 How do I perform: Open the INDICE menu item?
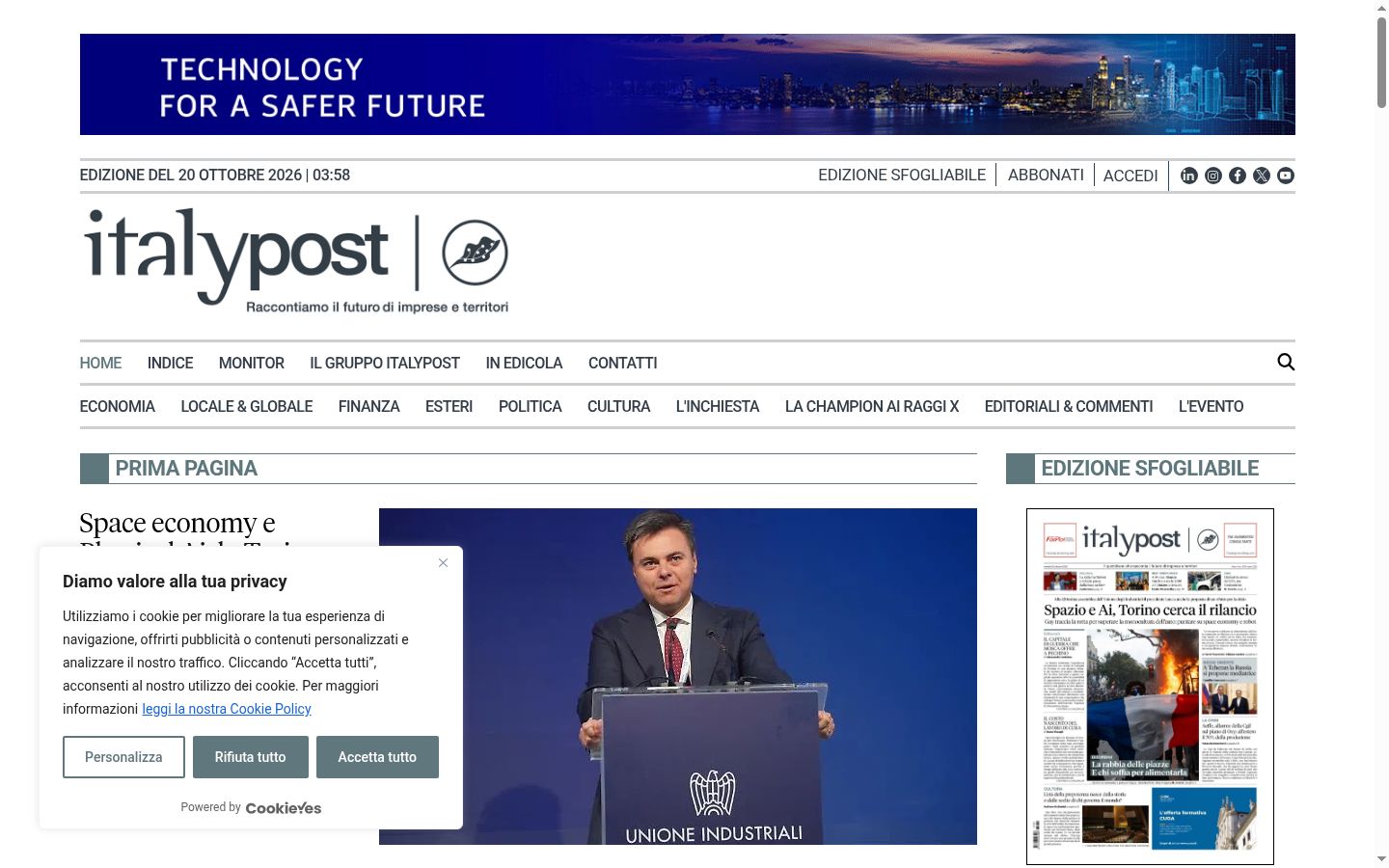[170, 363]
